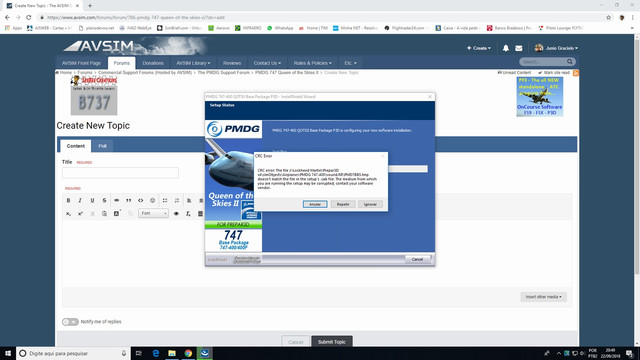
Task: Submit the new topic
Action: (332, 342)
